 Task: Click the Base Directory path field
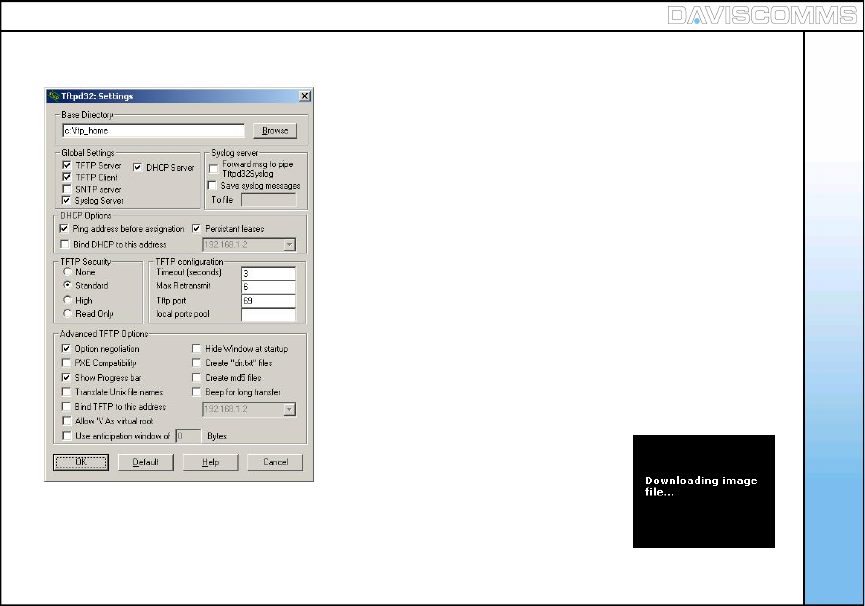click(152, 131)
